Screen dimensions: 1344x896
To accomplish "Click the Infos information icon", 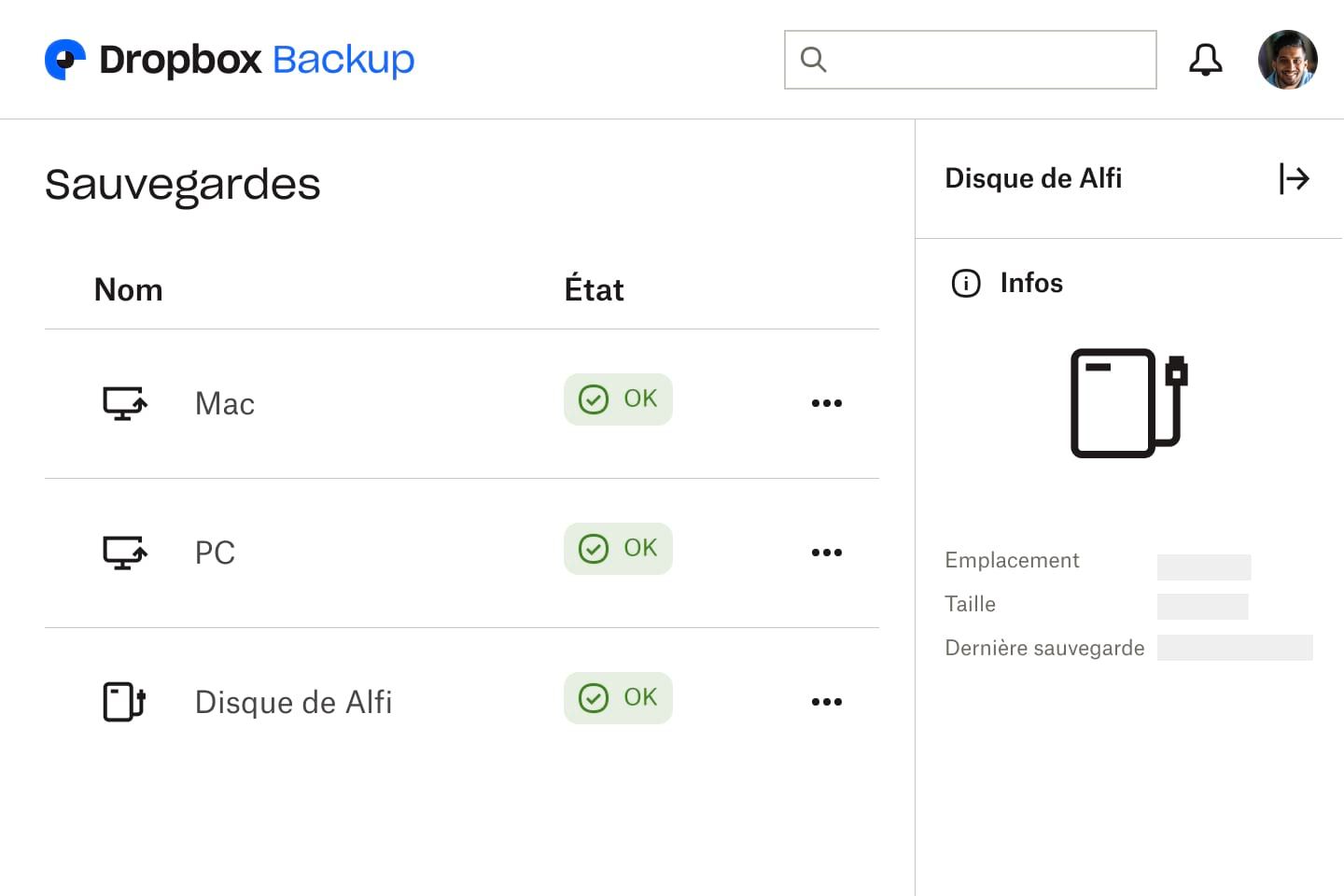I will [965, 284].
